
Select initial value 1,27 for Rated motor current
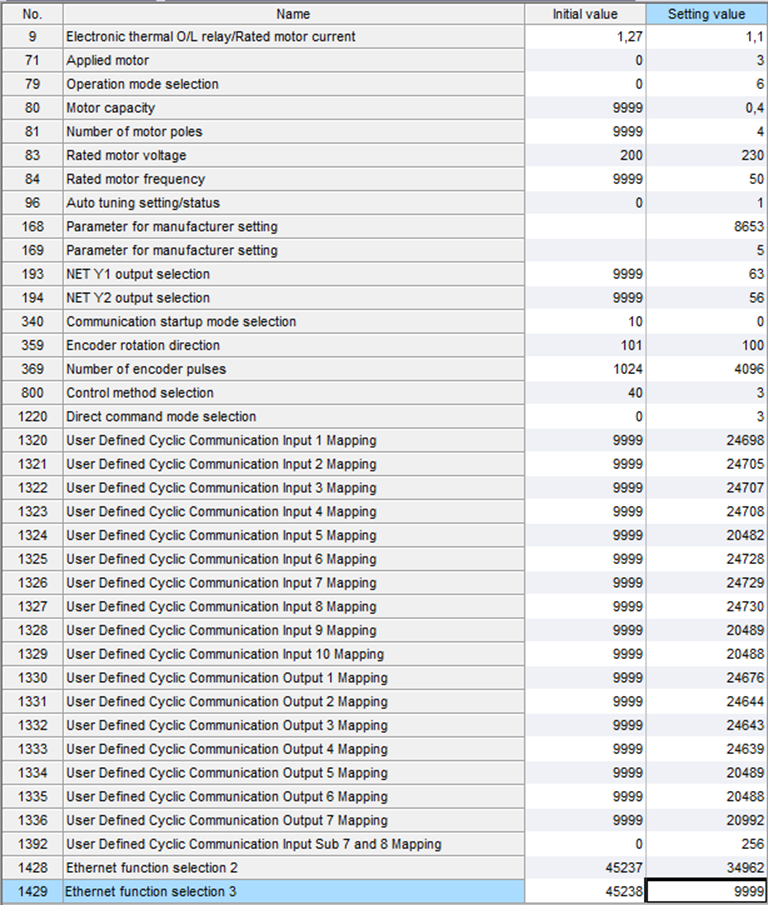point(585,37)
